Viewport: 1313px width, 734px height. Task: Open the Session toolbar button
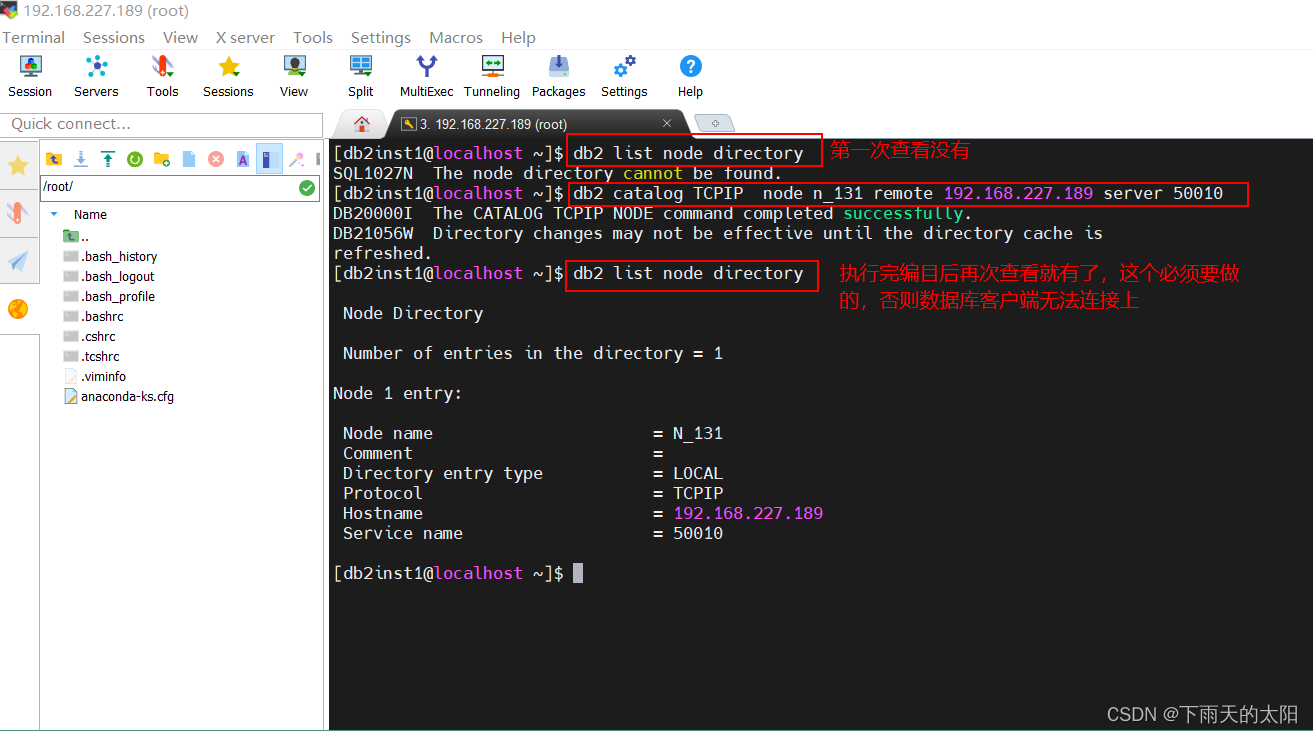pos(30,76)
